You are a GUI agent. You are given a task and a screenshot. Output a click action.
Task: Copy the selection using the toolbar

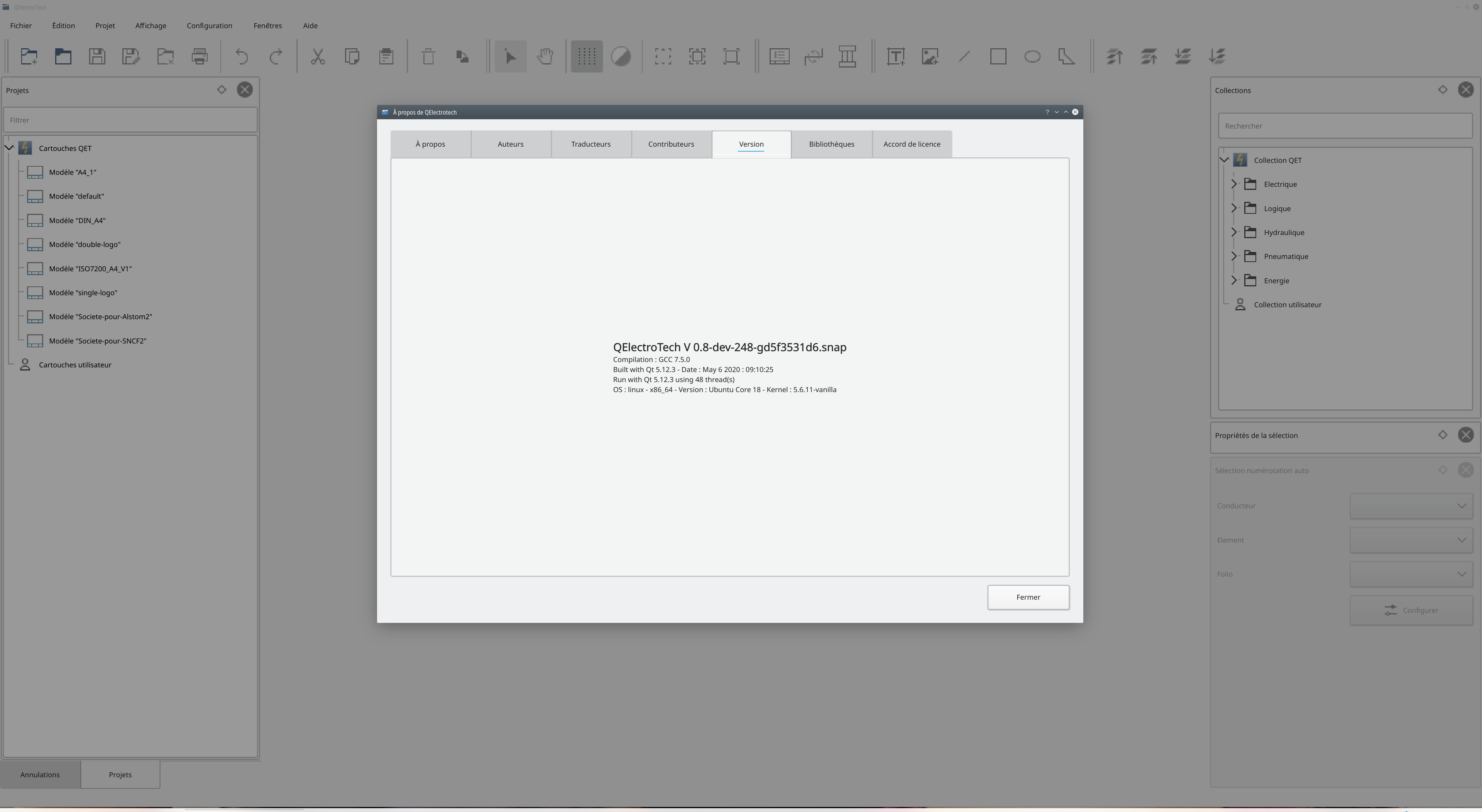point(352,56)
